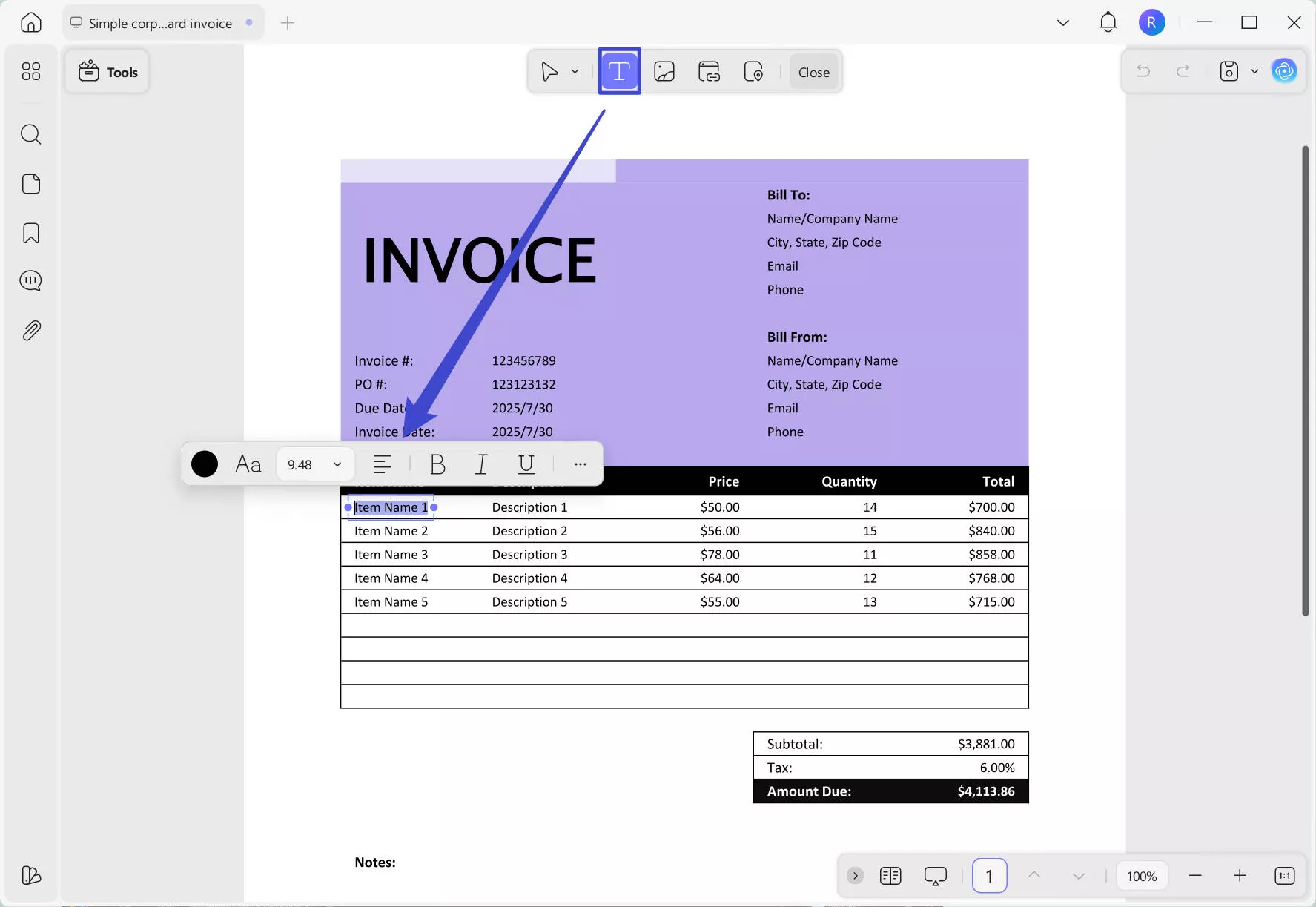Toggle bold formatting on the selected text
Screen dimensions: 1316x907
pyautogui.click(x=437, y=464)
